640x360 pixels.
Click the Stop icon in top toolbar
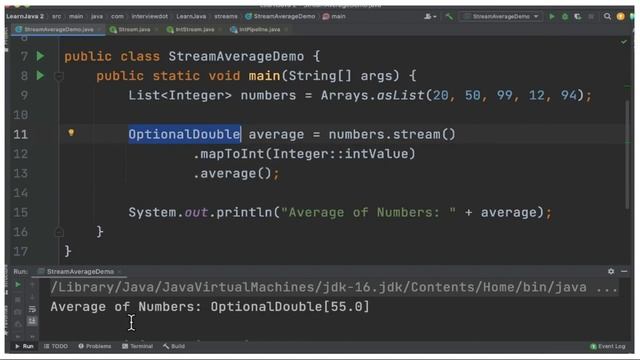click(591, 17)
